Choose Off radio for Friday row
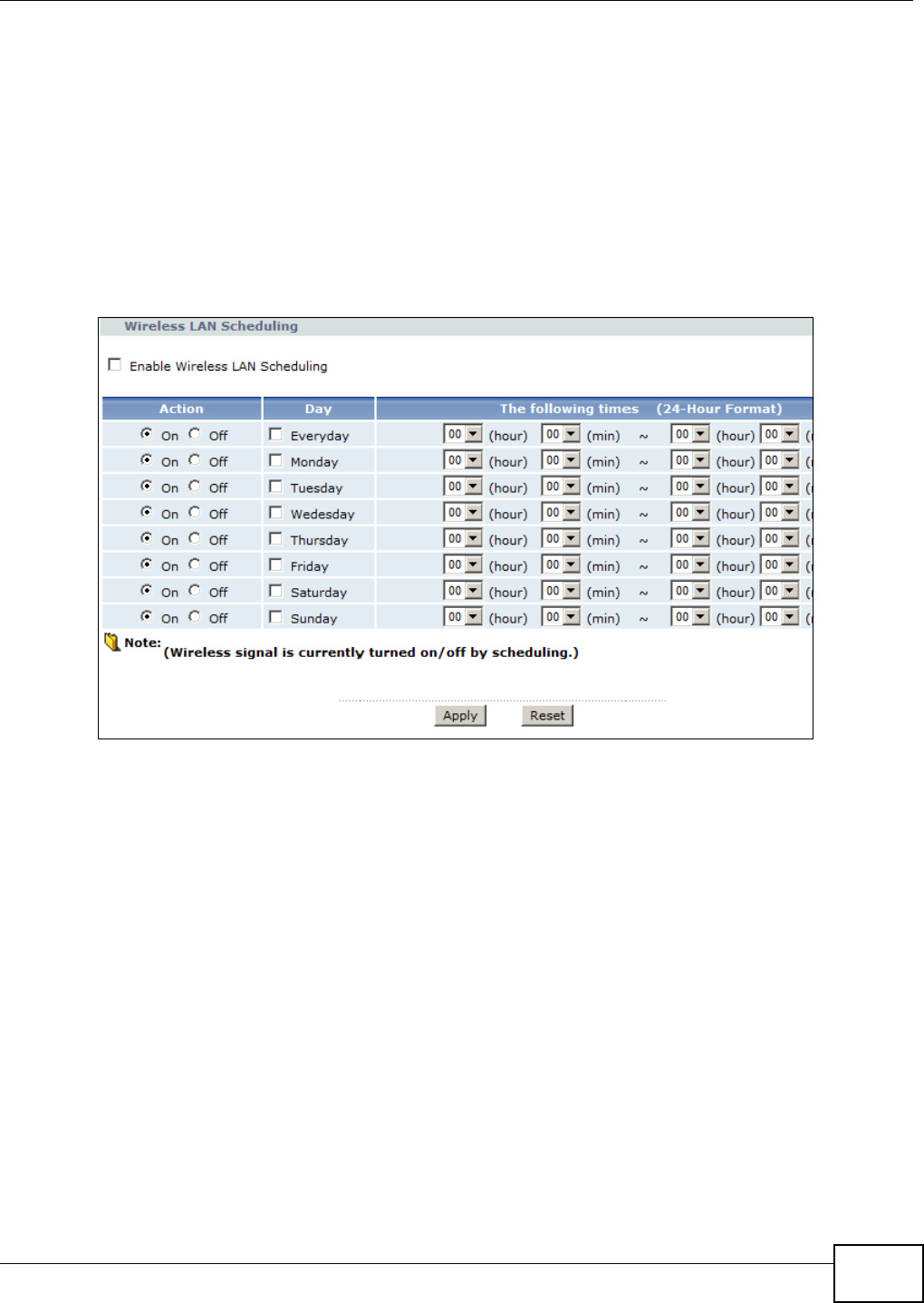This screenshot has height=1303, width=924. coord(194,565)
